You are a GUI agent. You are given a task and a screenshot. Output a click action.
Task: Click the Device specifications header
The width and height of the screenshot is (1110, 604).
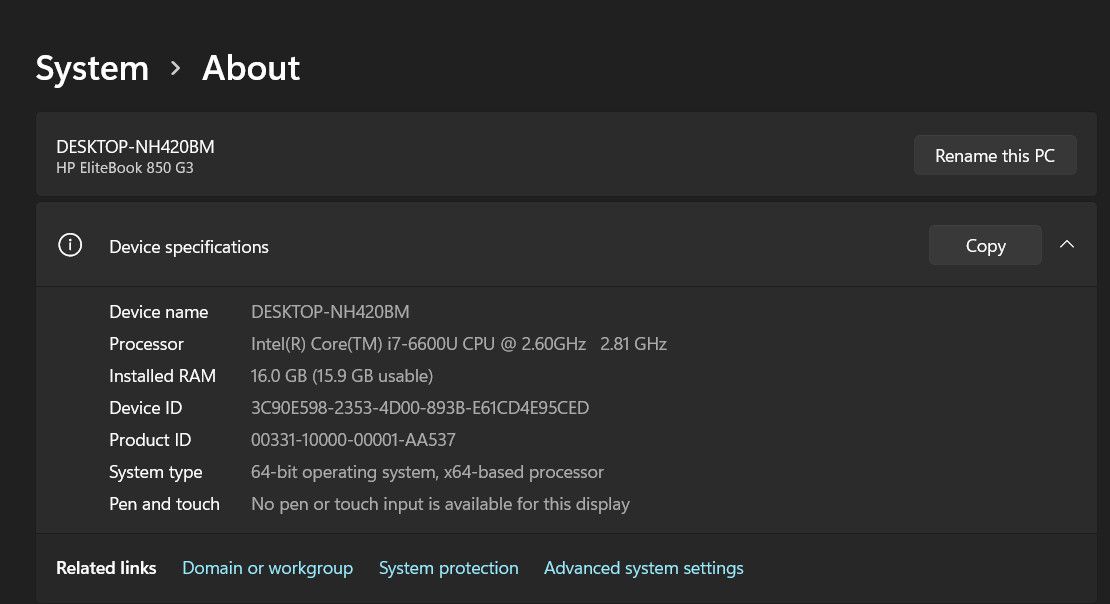pos(189,246)
